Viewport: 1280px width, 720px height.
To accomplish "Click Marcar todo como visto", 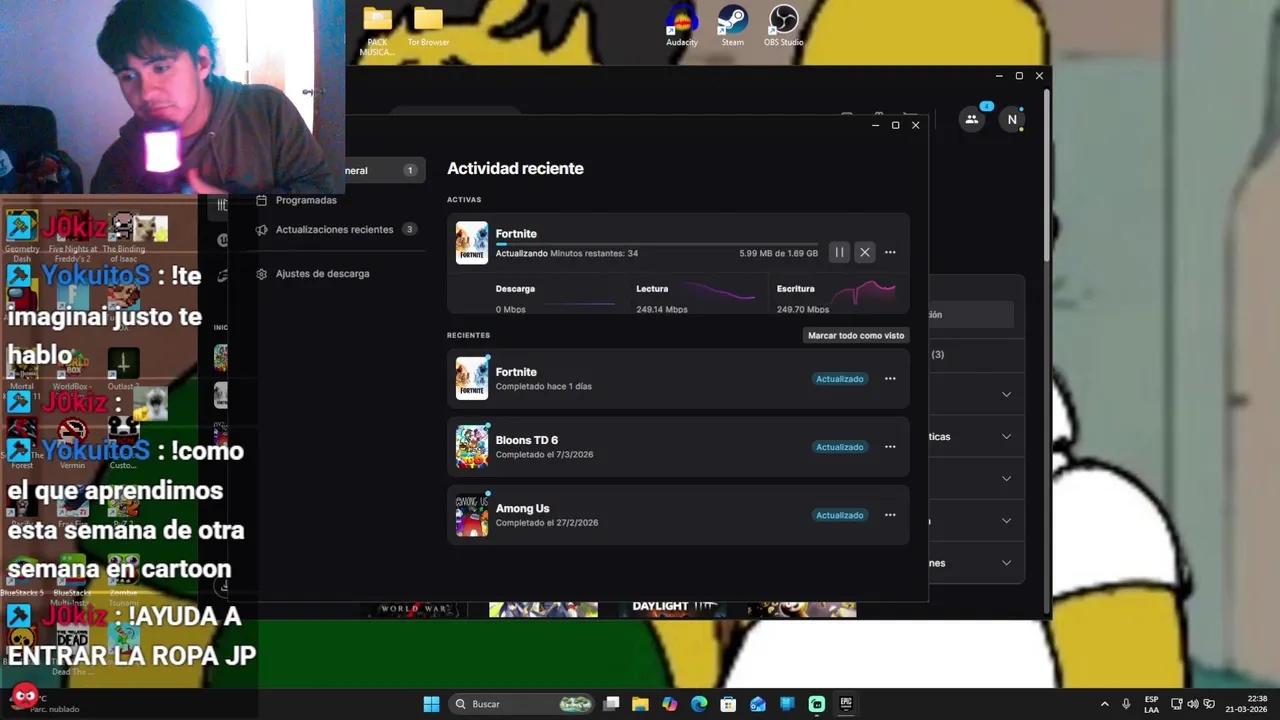I will point(856,336).
